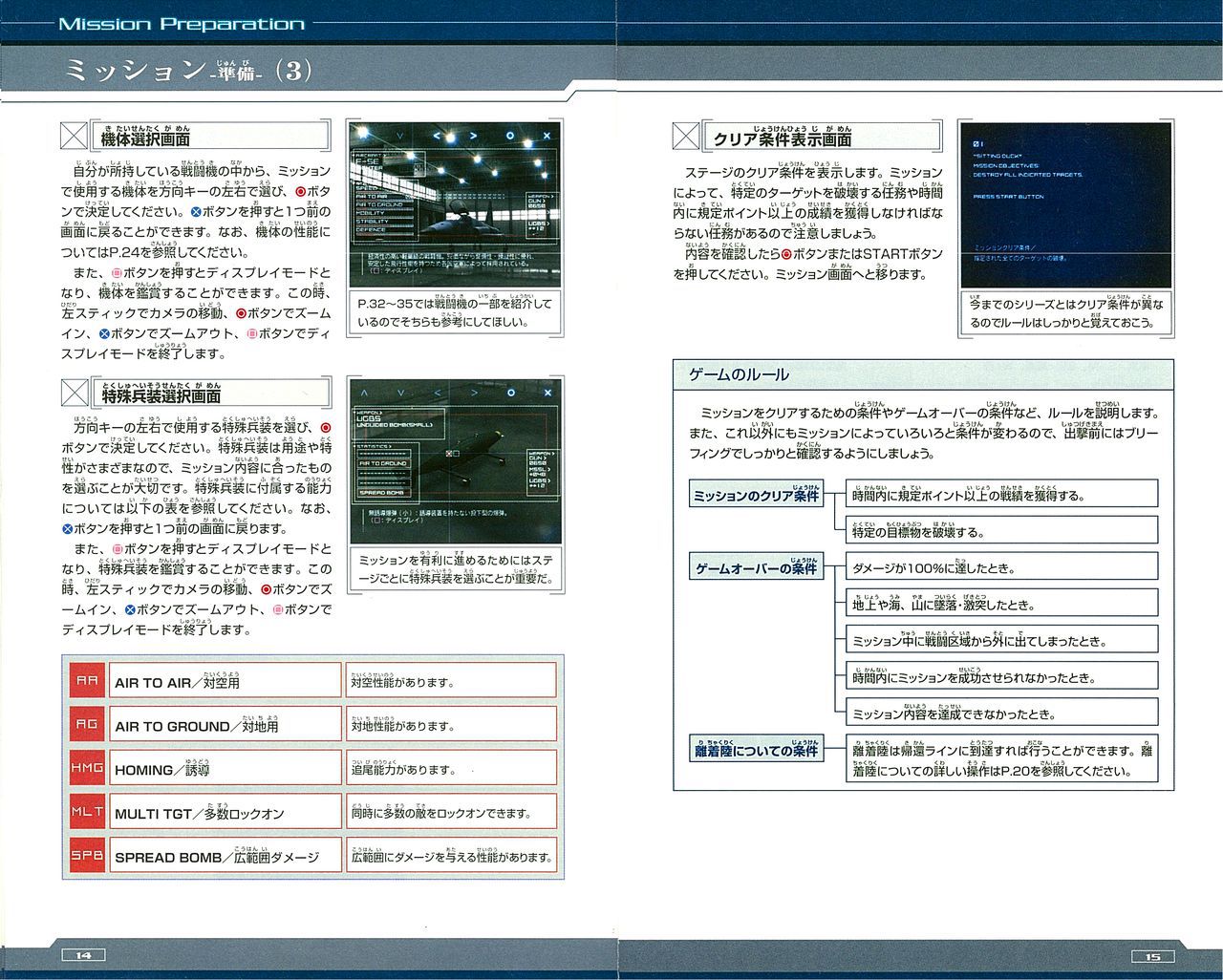Open the special weapon UGBS bomb screenshot
The height and width of the screenshot is (980, 1223).
(x=454, y=462)
